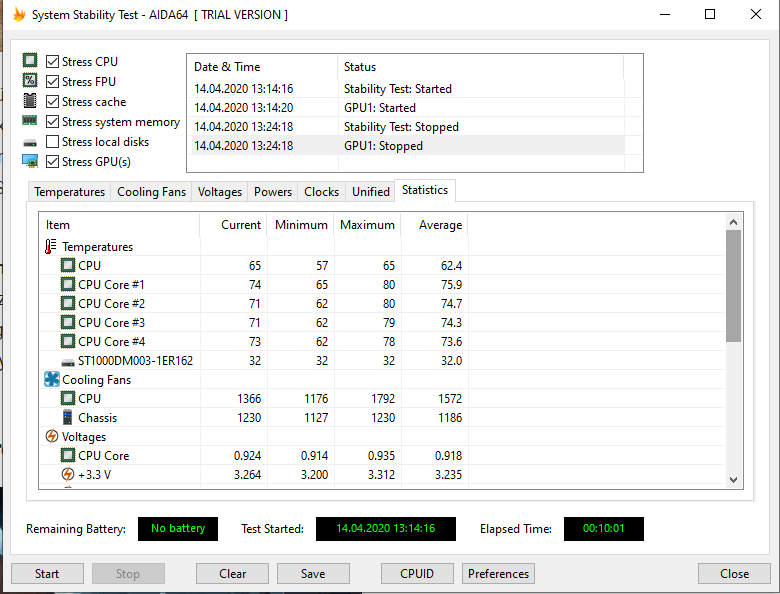Screen dimensions: 780x594
Task: Uncheck the Stress CPU checkbox
Action: [52, 61]
